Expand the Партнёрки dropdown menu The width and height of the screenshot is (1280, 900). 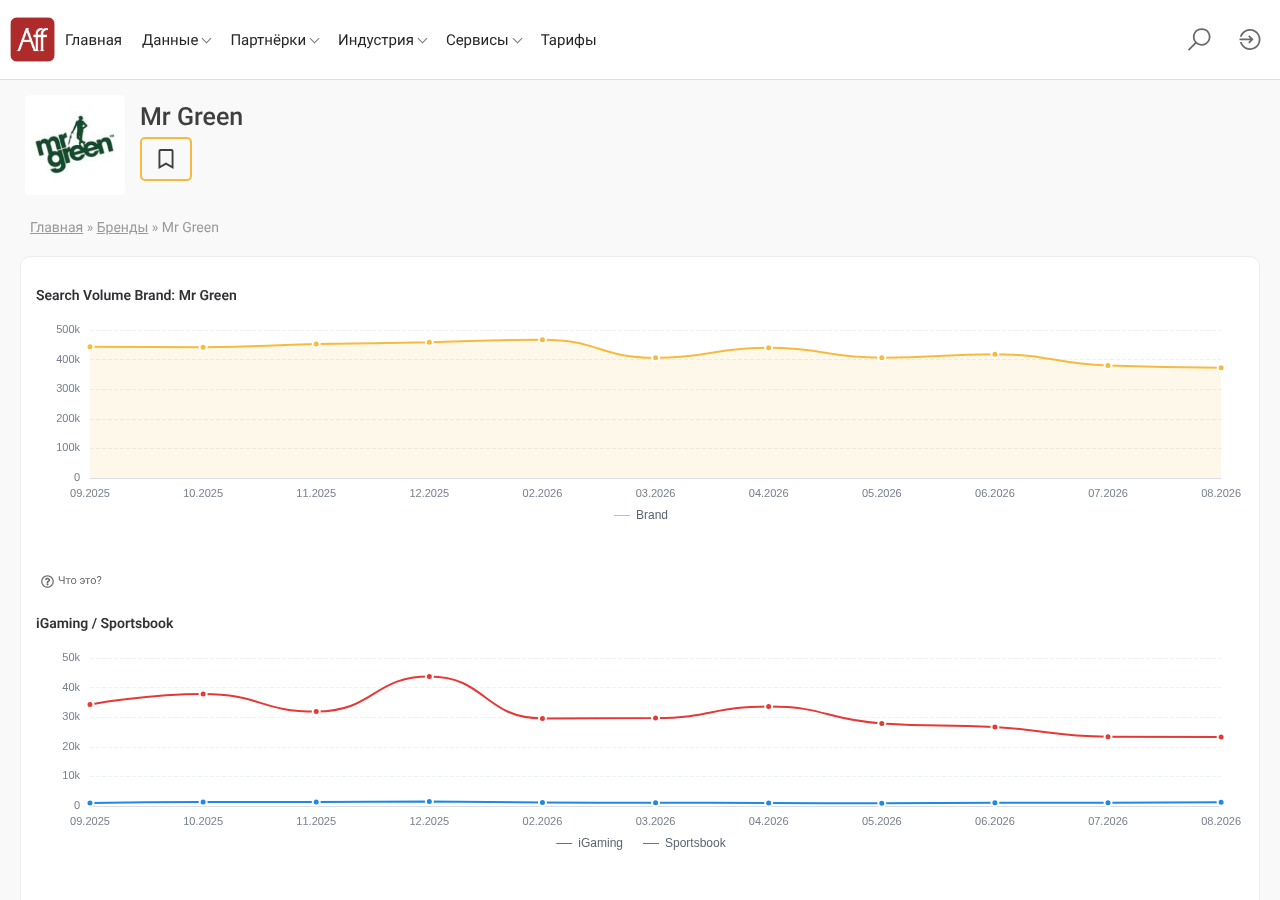pyautogui.click(x=275, y=40)
